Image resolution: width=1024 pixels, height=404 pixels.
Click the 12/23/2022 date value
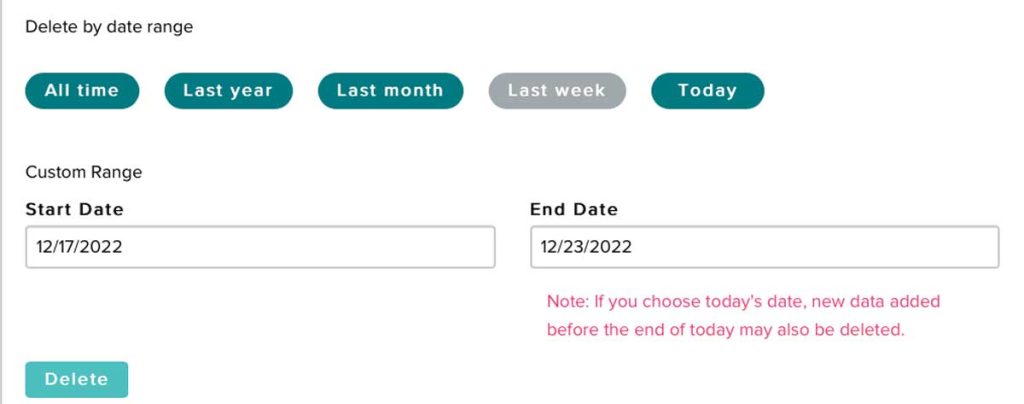[586, 247]
